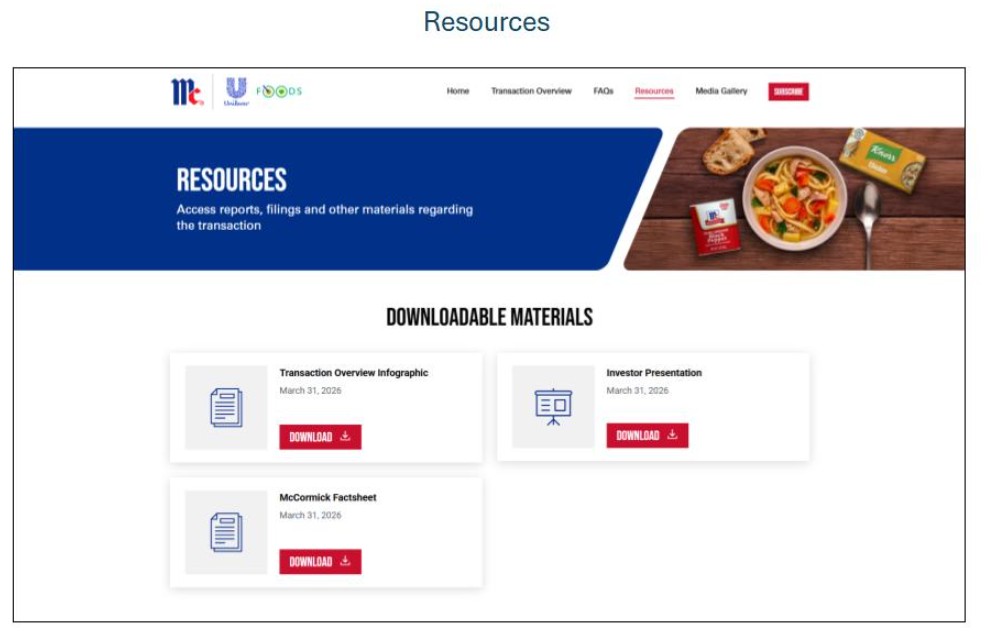Click the Investor Presentation title

point(654,373)
